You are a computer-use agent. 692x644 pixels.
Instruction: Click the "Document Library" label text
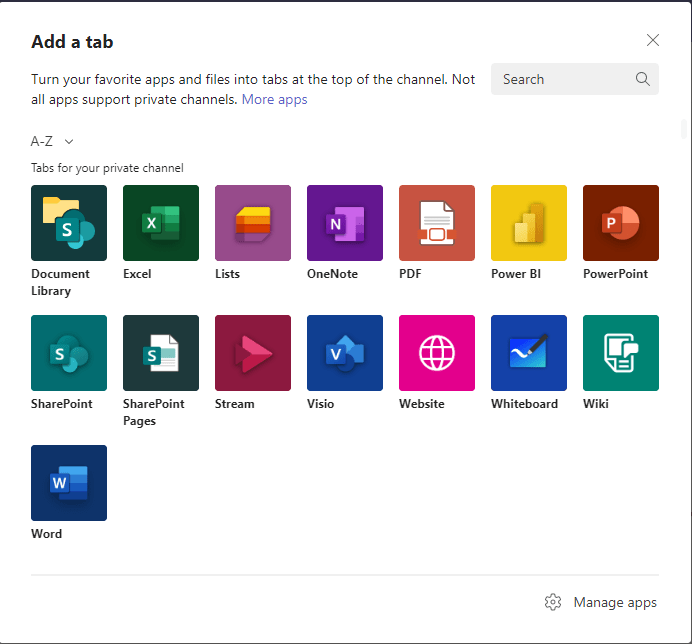(x=60, y=282)
